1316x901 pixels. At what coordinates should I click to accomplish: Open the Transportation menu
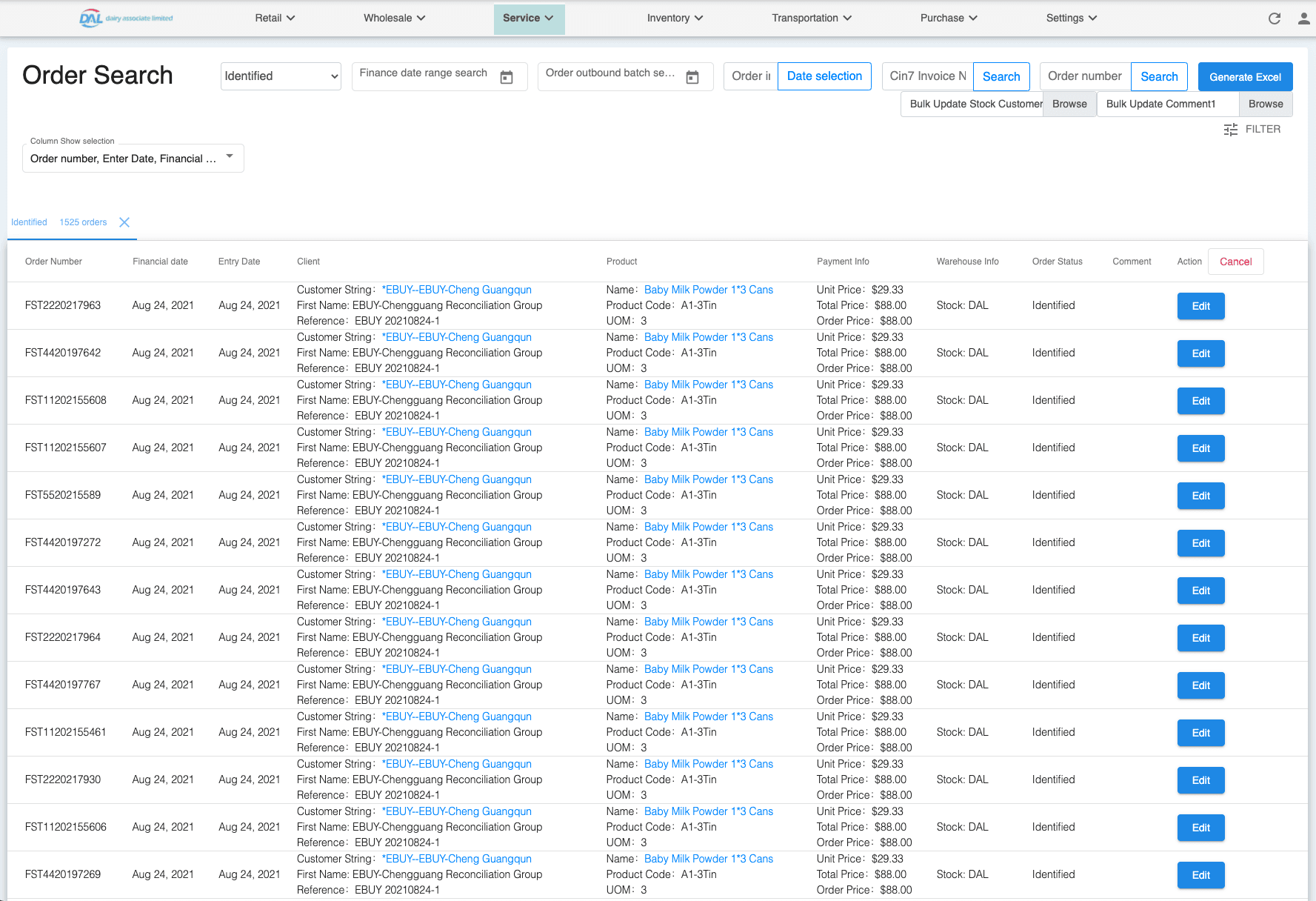pos(812,18)
